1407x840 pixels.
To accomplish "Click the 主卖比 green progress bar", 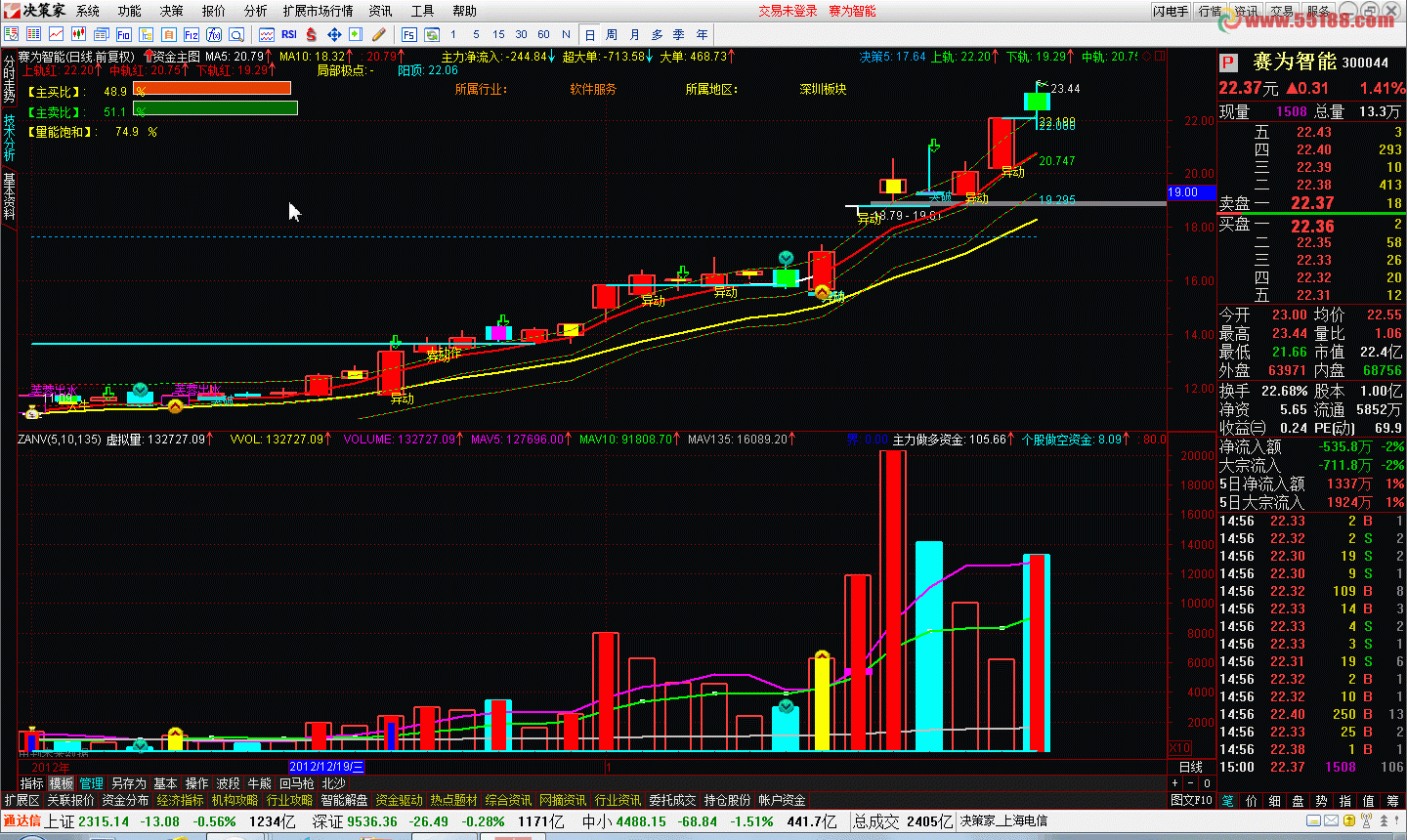I will coord(216,108).
